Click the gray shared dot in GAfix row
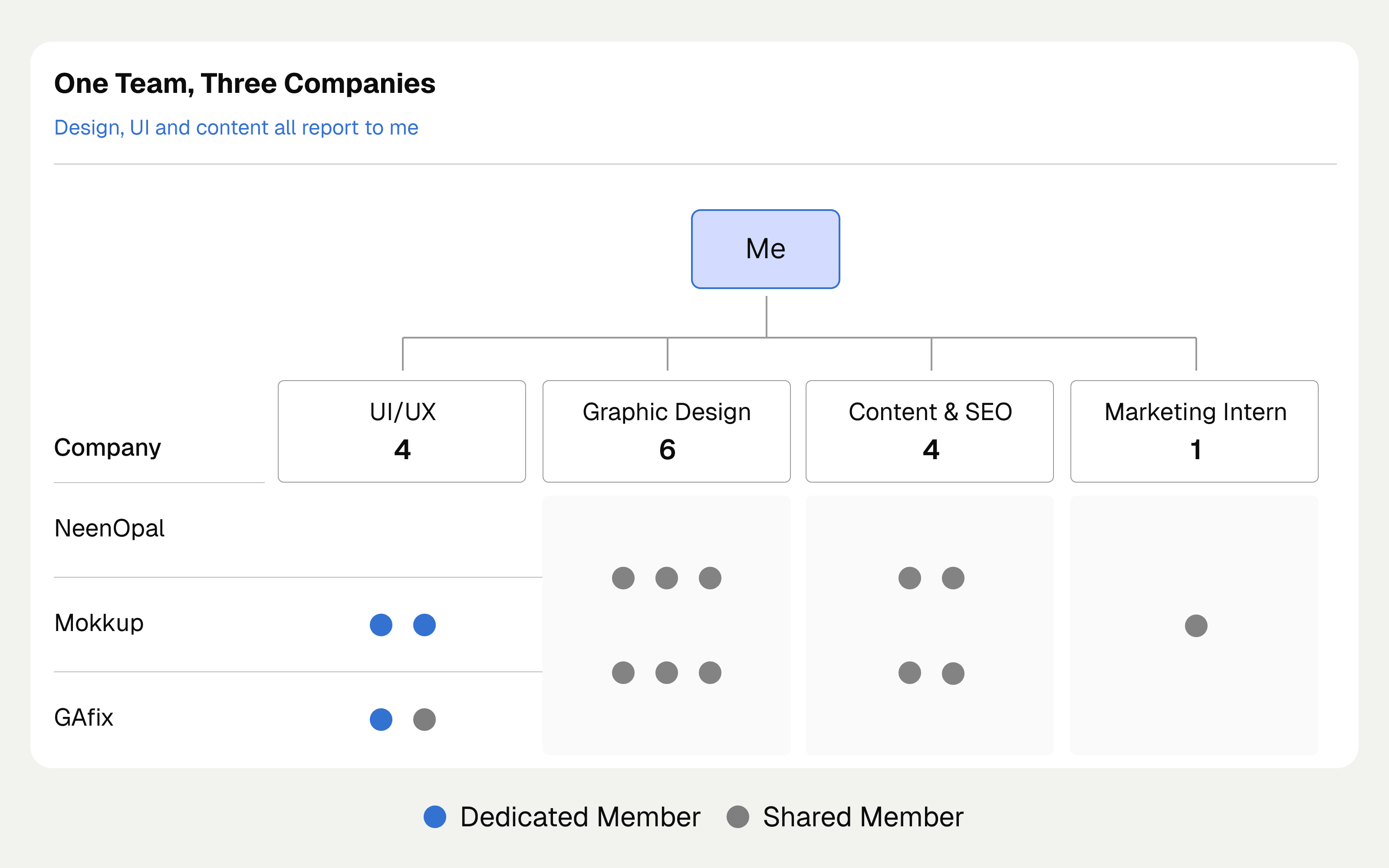This screenshot has width=1389, height=868. coord(424,719)
